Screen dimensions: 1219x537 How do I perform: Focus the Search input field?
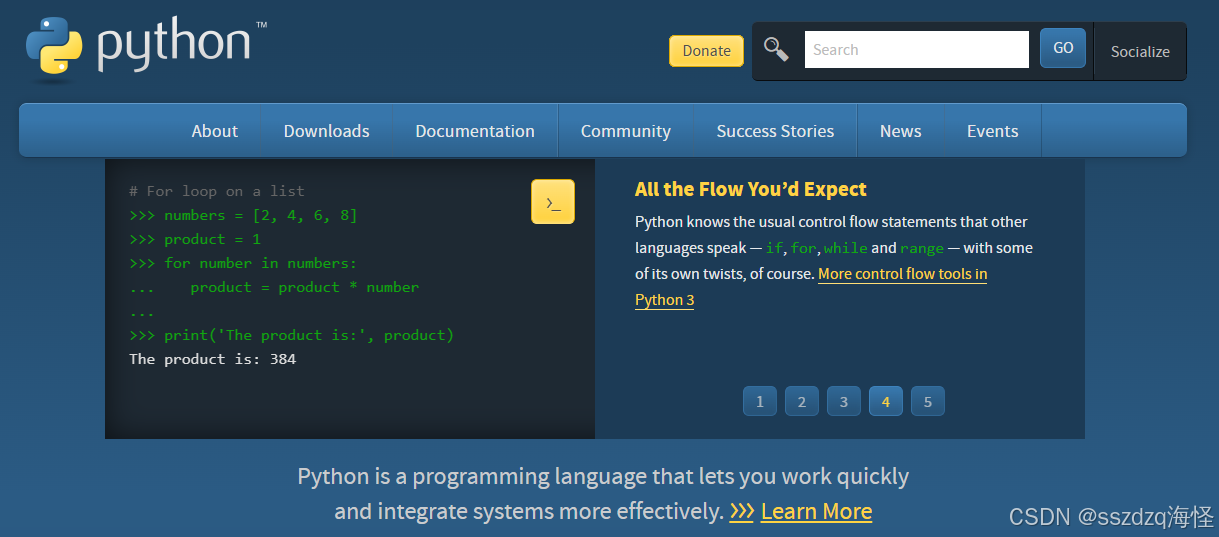click(916, 49)
